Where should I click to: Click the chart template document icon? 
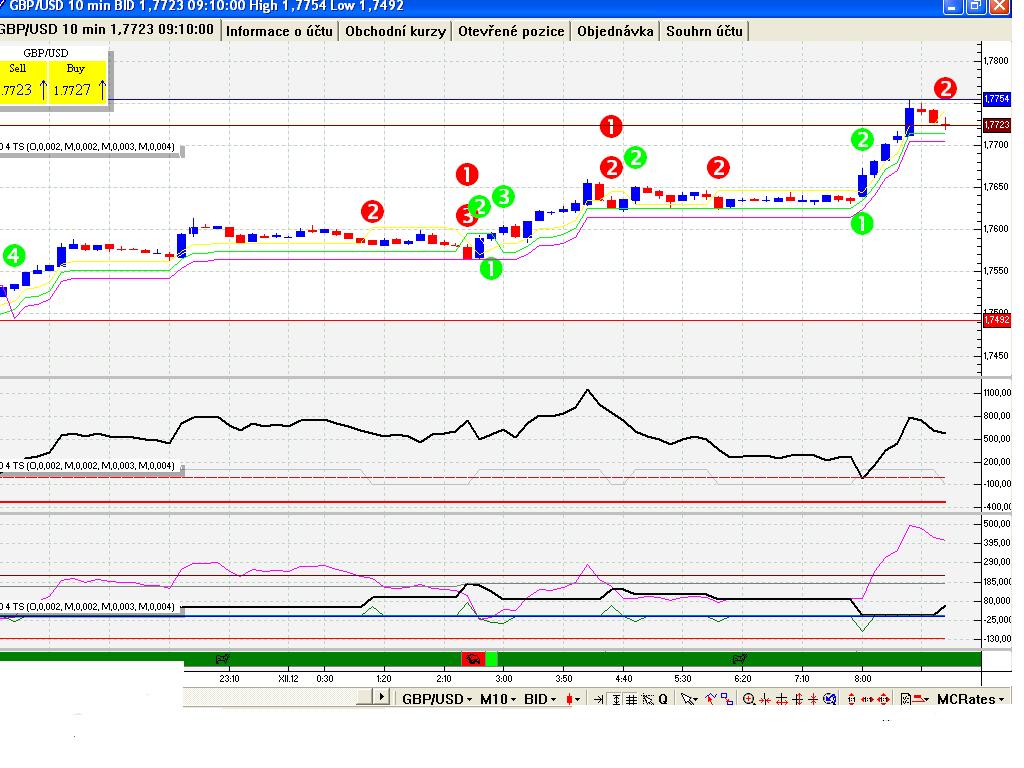tap(905, 699)
